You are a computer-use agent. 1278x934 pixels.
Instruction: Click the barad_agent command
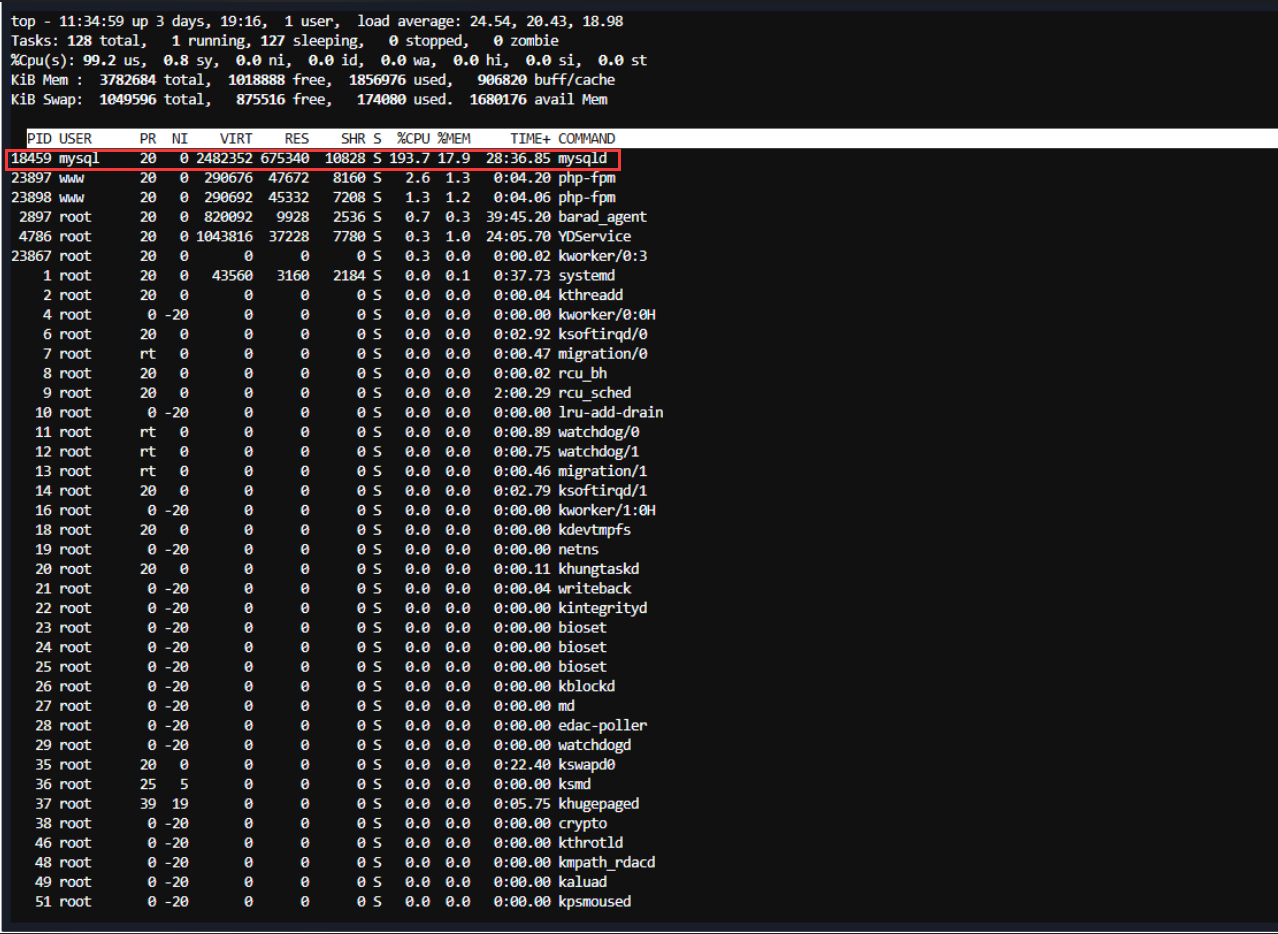pyautogui.click(x=602, y=217)
